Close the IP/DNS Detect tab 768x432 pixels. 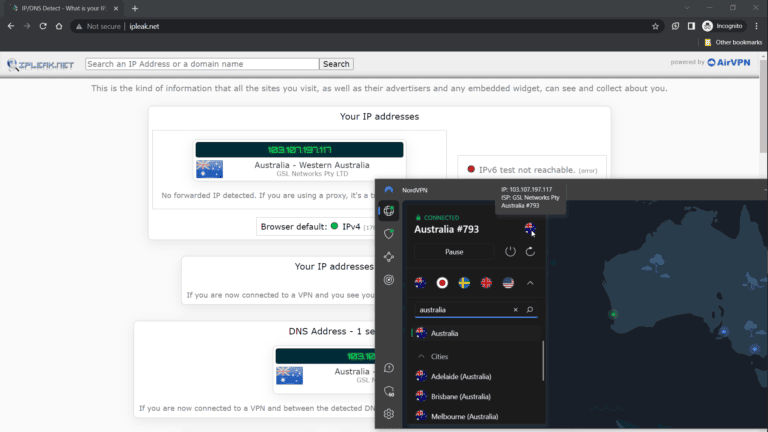click(116, 8)
